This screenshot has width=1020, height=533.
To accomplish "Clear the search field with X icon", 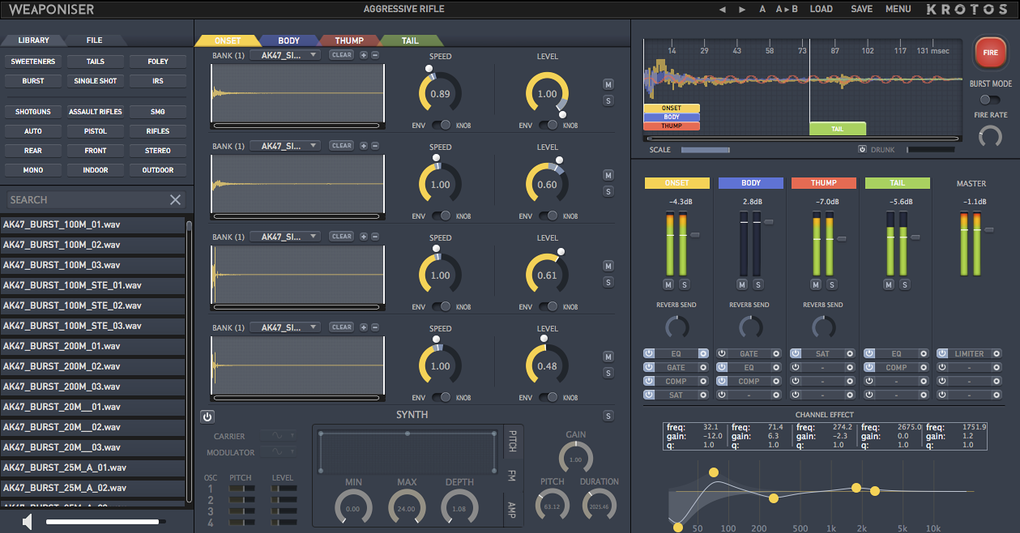I will coord(175,200).
